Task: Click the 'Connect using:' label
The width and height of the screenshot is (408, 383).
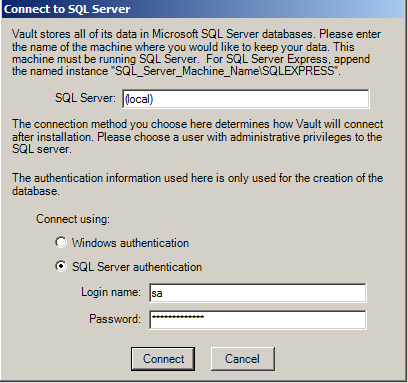Action: pos(73,219)
